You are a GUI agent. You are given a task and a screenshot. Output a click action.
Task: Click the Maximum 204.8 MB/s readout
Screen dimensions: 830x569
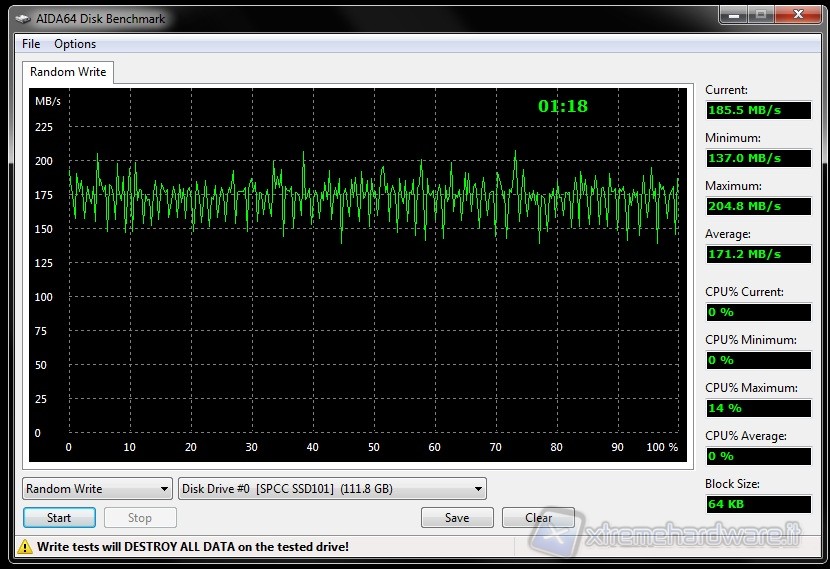coord(758,206)
